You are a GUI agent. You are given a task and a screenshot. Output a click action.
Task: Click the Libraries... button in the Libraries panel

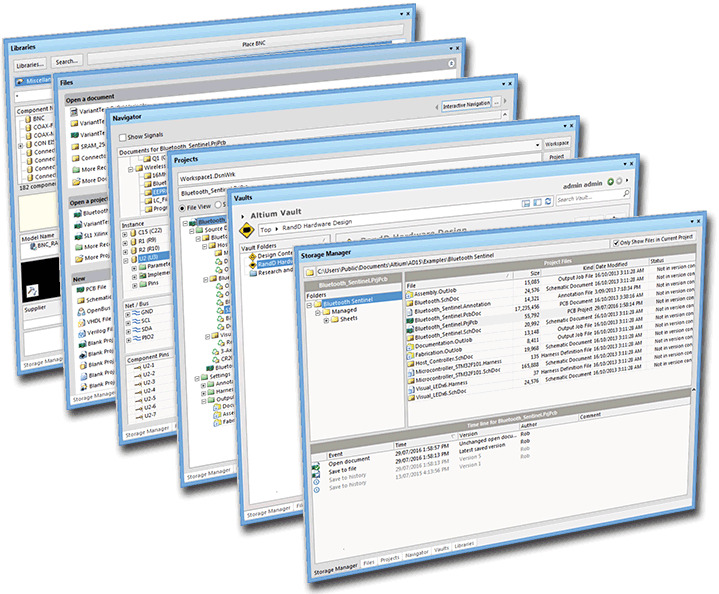(31, 65)
